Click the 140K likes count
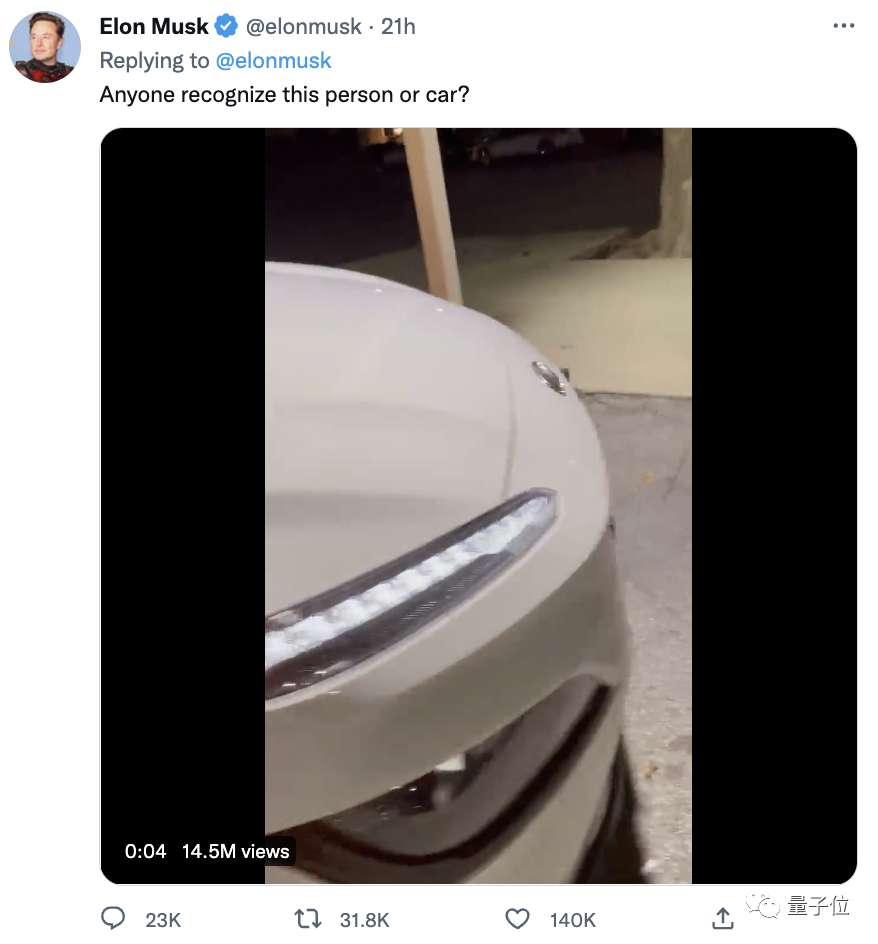The height and width of the screenshot is (944, 878). coord(573,920)
